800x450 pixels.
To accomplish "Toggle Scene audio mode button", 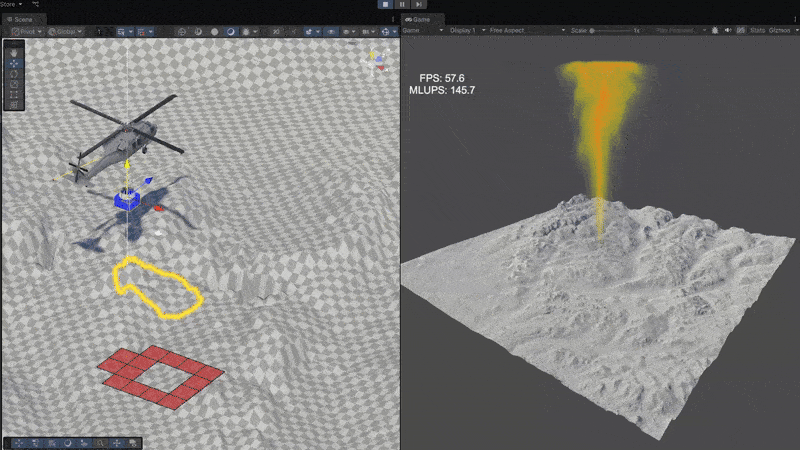I will pos(231,32).
